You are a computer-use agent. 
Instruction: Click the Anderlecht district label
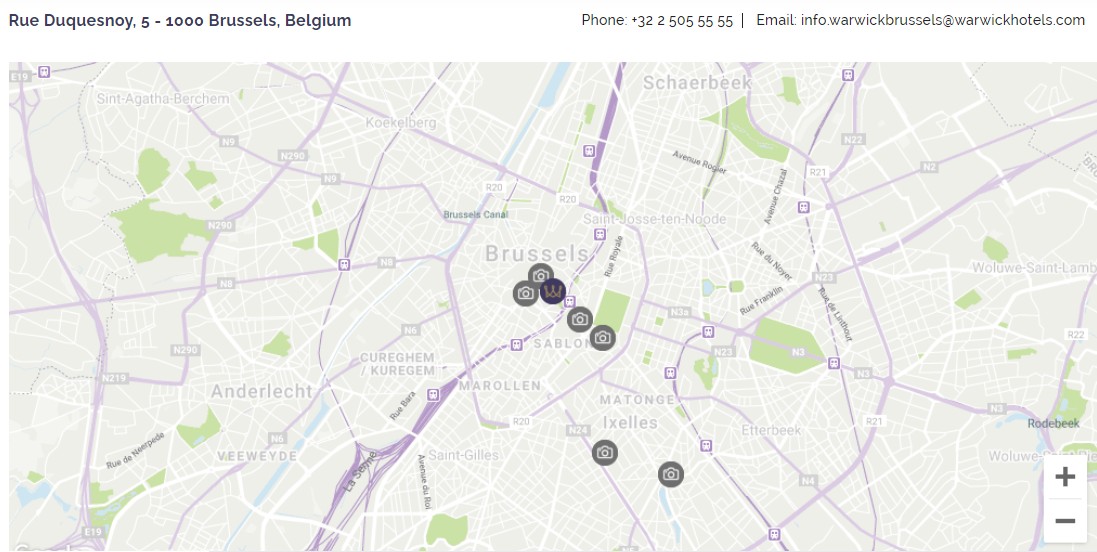[x=262, y=391]
